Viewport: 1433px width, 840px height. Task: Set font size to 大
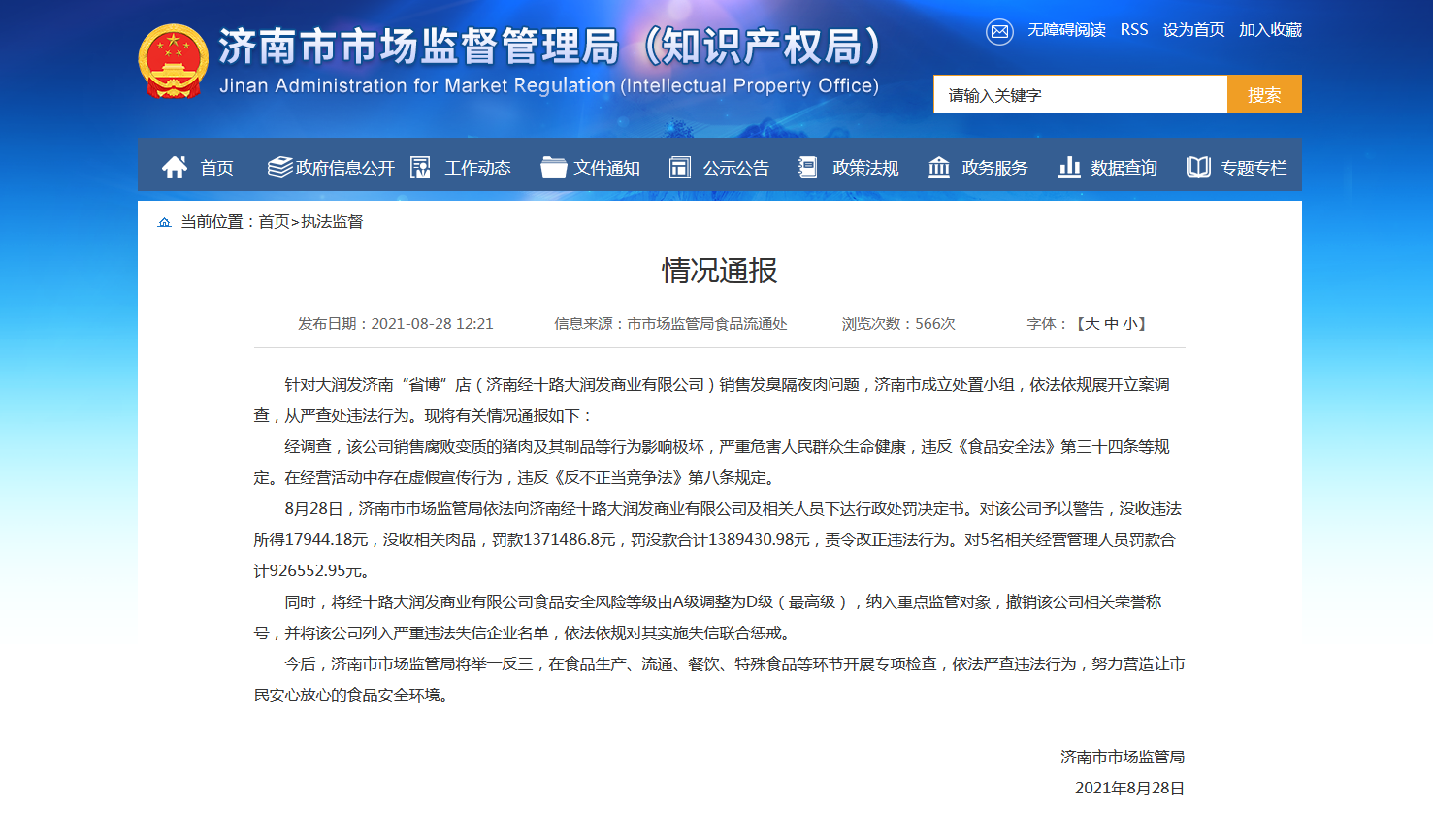[x=1092, y=324]
